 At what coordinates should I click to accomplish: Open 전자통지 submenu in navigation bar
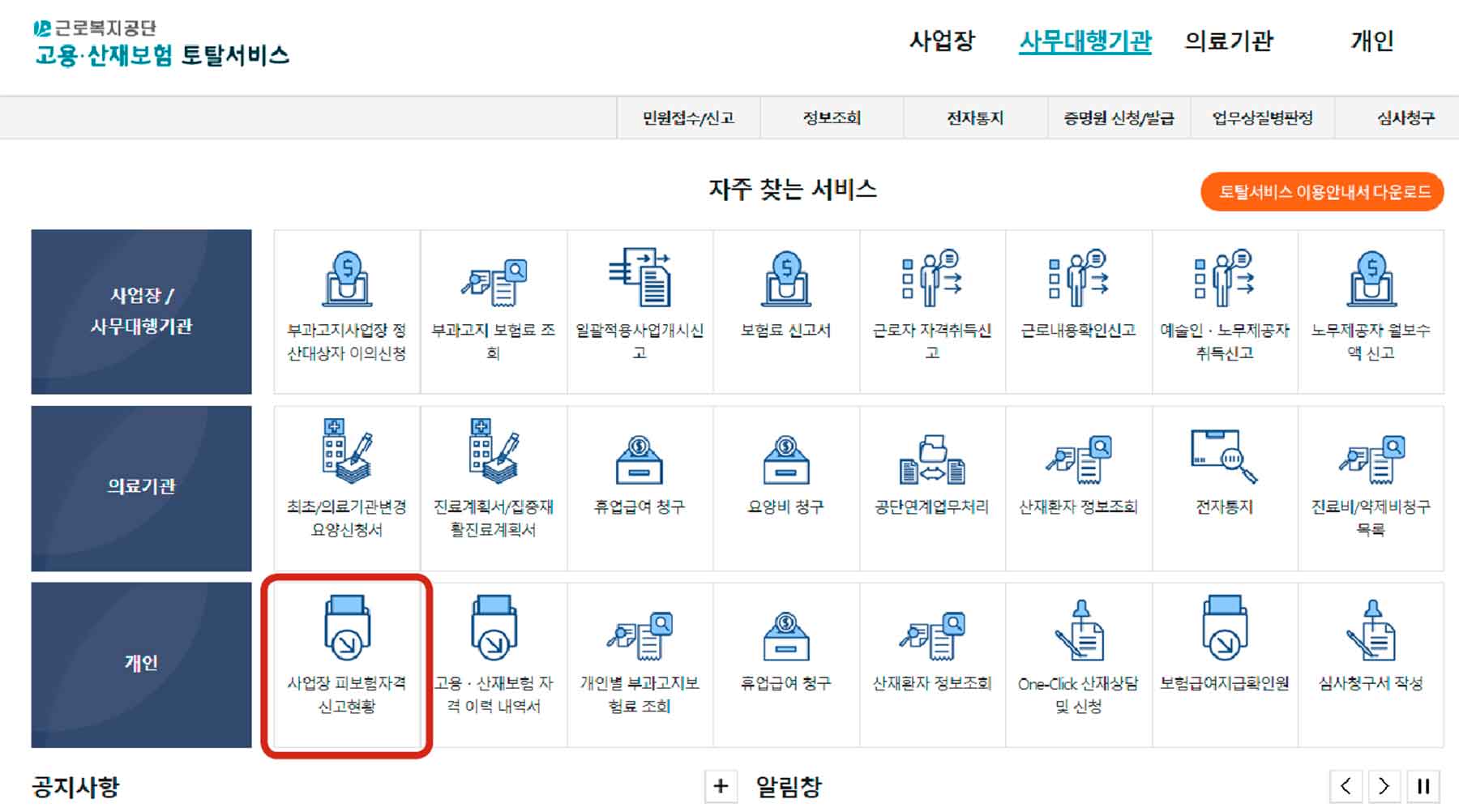975,118
